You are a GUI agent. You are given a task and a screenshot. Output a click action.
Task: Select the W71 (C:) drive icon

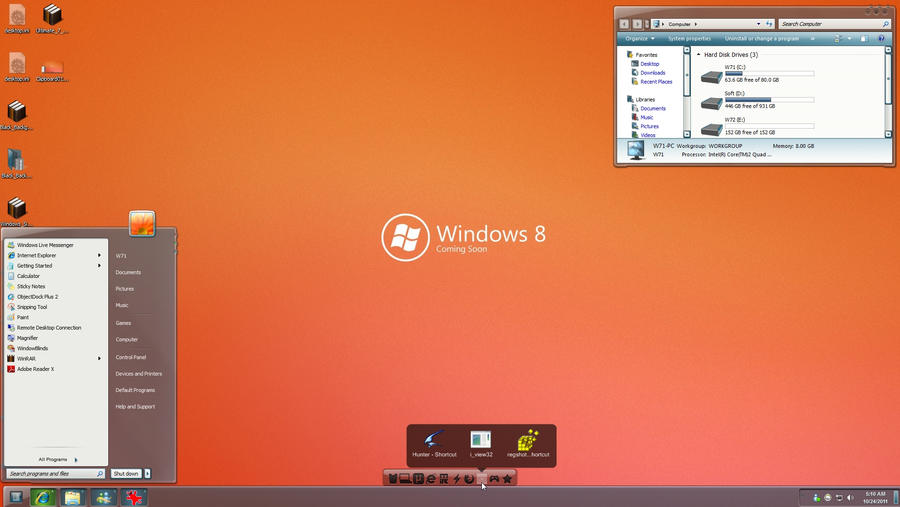pos(711,76)
